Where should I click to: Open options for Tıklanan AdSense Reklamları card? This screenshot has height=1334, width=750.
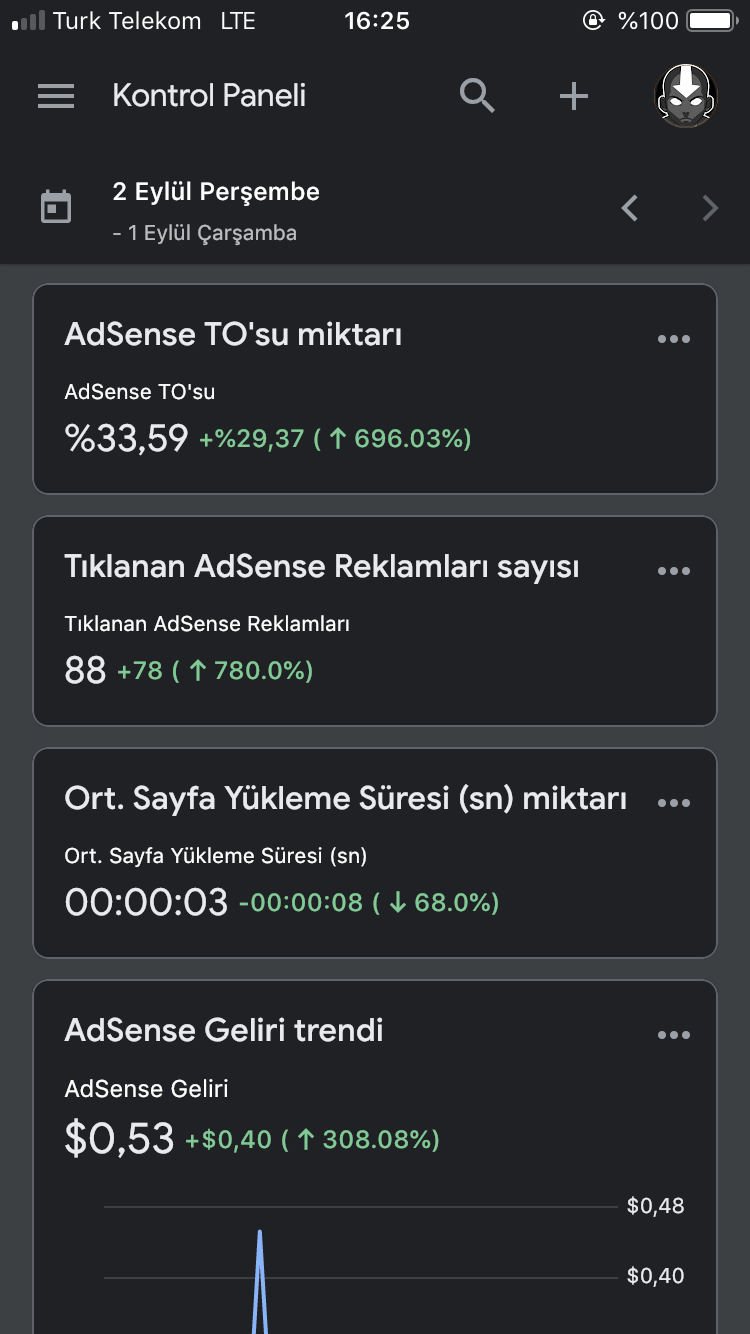[673, 571]
